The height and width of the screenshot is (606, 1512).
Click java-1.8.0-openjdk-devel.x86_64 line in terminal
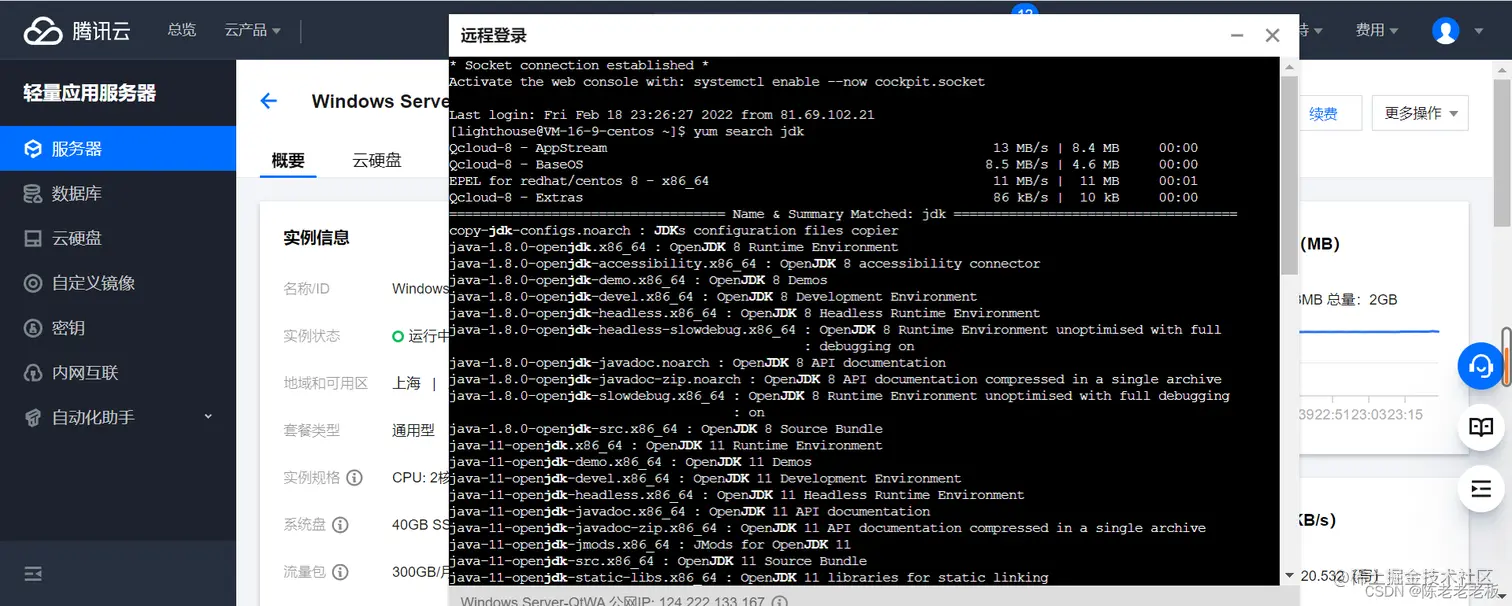[x=714, y=296]
